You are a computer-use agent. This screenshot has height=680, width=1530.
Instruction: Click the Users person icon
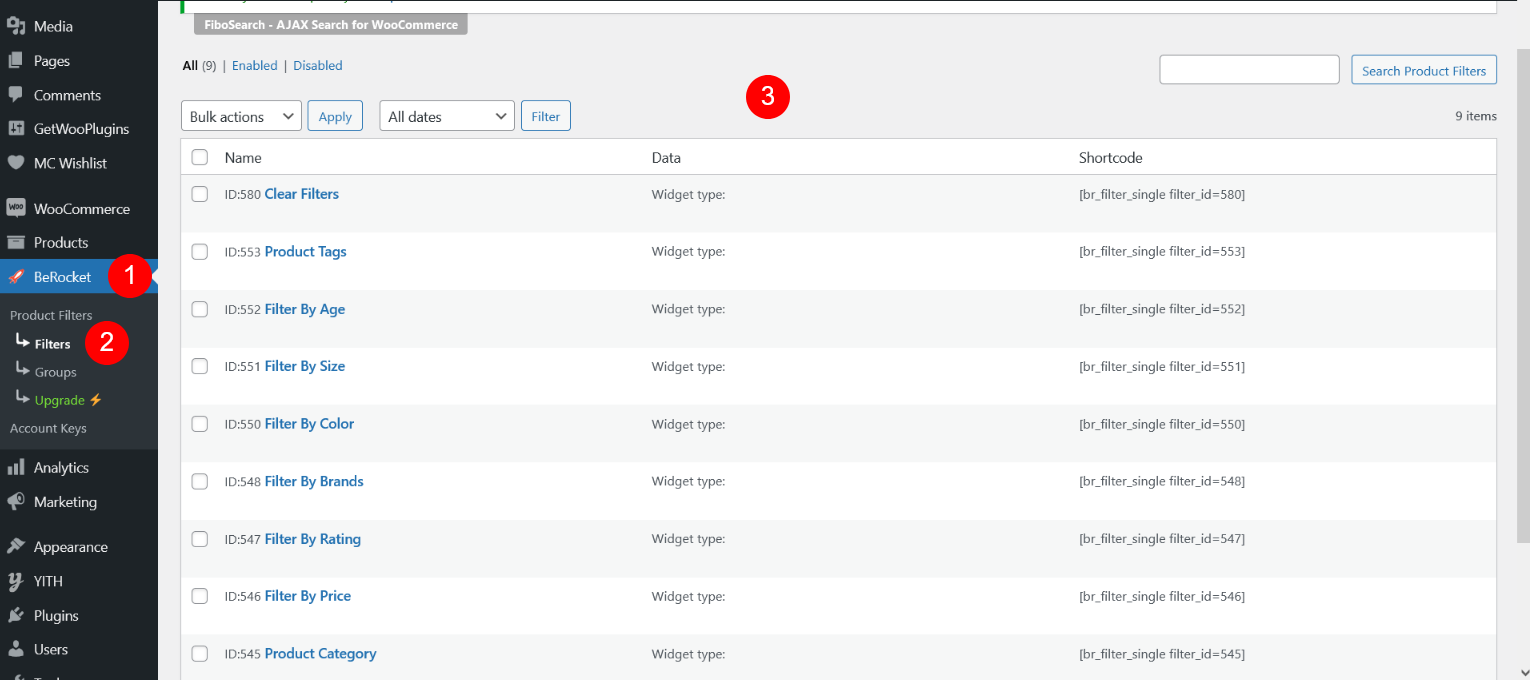coord(16,649)
